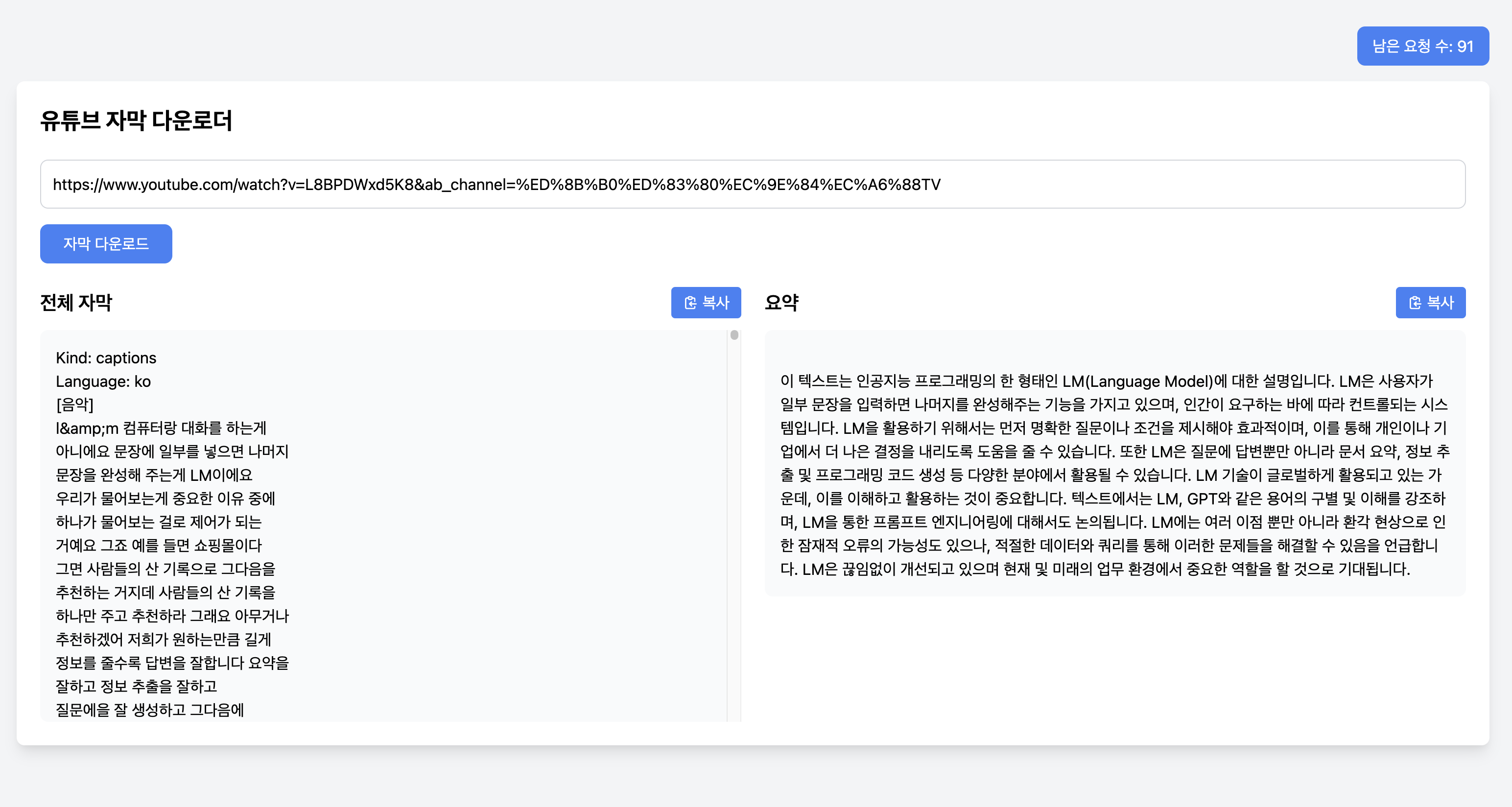Image resolution: width=1512 pixels, height=807 pixels.
Task: Click the scrollbar track below the thumb
Action: [733, 528]
